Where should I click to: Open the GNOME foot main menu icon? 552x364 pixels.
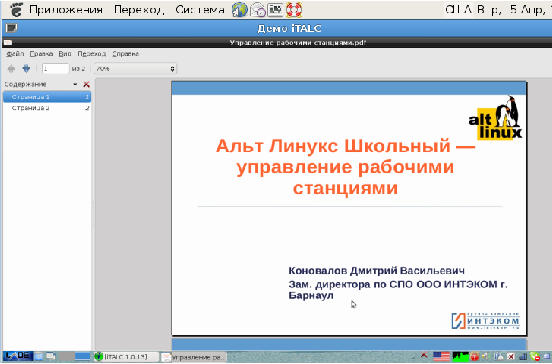(16, 10)
